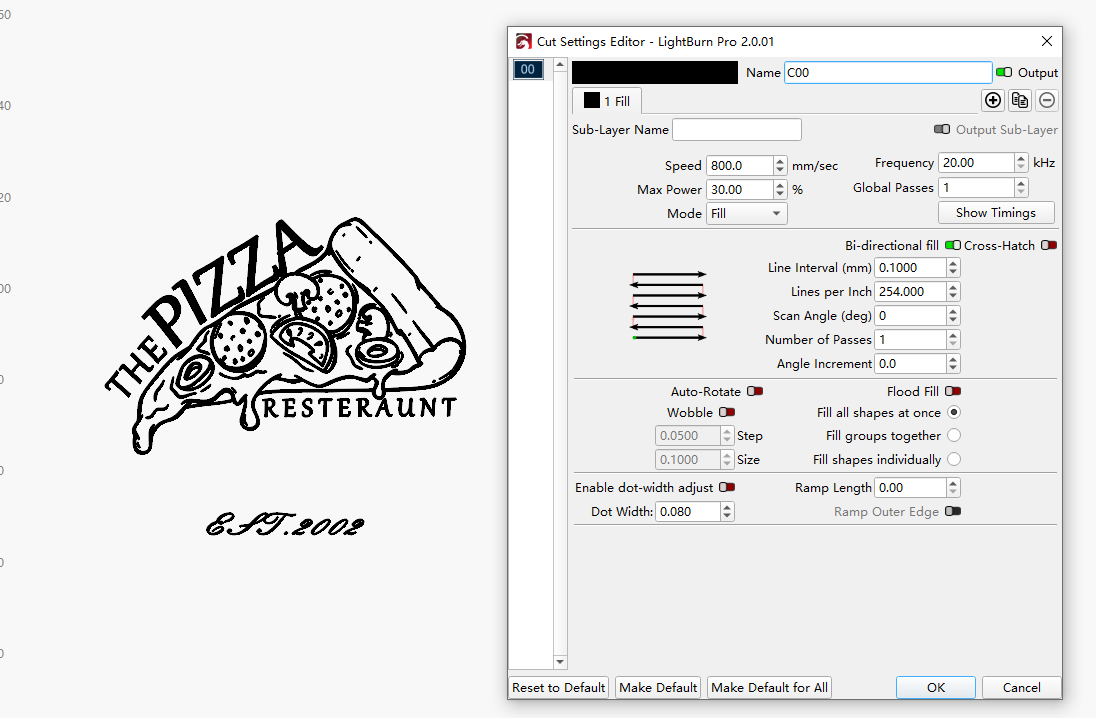Click the Dot Width field 0.080
The width and height of the screenshot is (1096, 718).
tap(688, 512)
